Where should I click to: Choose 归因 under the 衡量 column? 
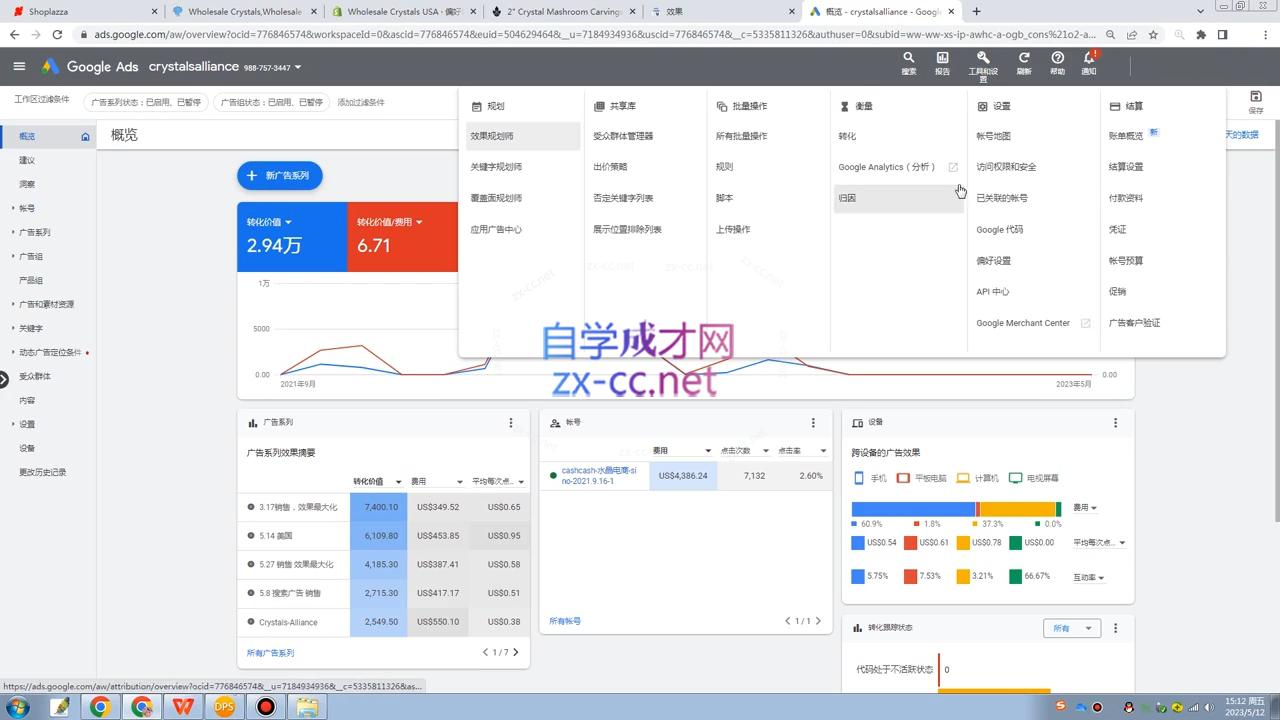coord(898,198)
